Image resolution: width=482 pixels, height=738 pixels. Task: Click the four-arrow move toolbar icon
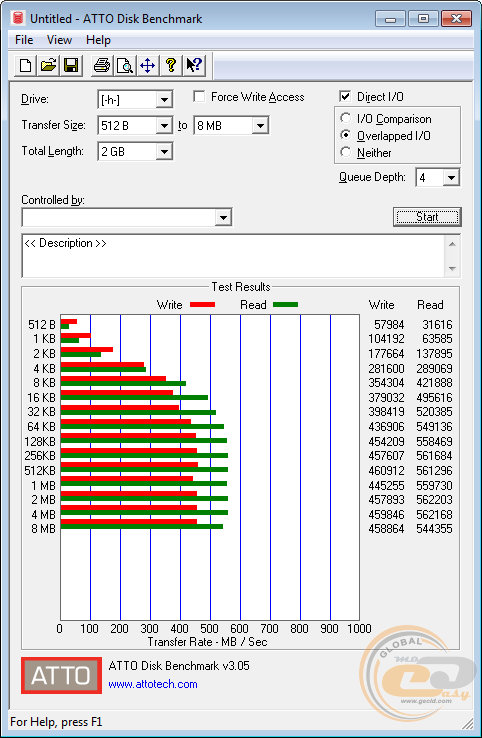point(147,65)
